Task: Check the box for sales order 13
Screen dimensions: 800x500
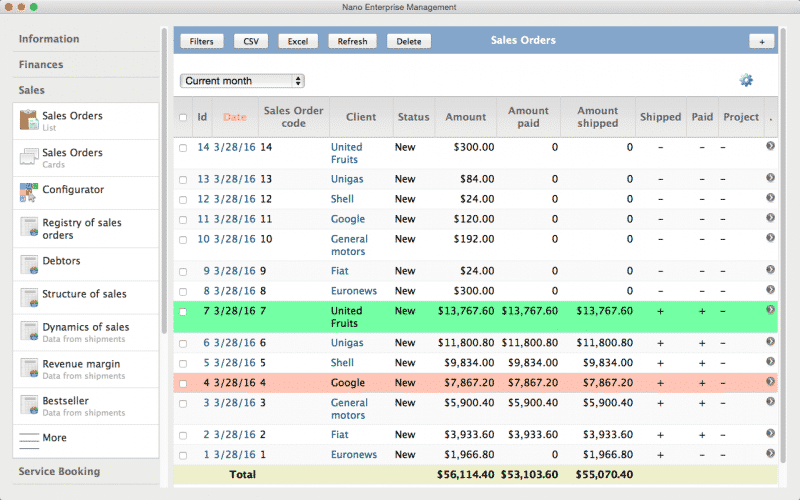Action: [x=182, y=179]
